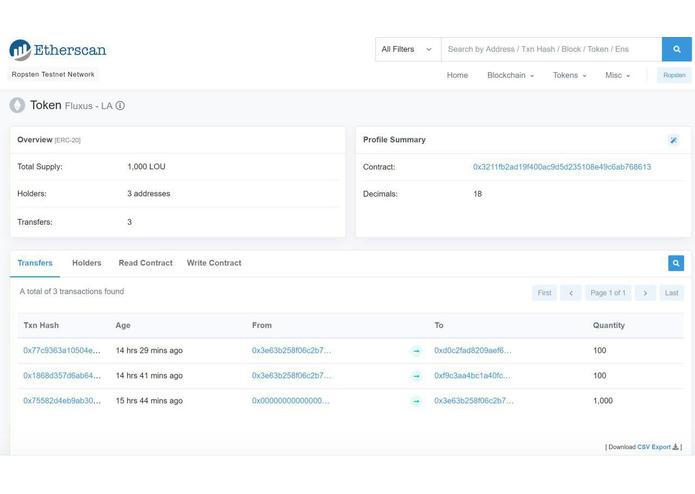Click the Ethereum token avatar icon
This screenshot has width=695, height=494.
point(17,105)
